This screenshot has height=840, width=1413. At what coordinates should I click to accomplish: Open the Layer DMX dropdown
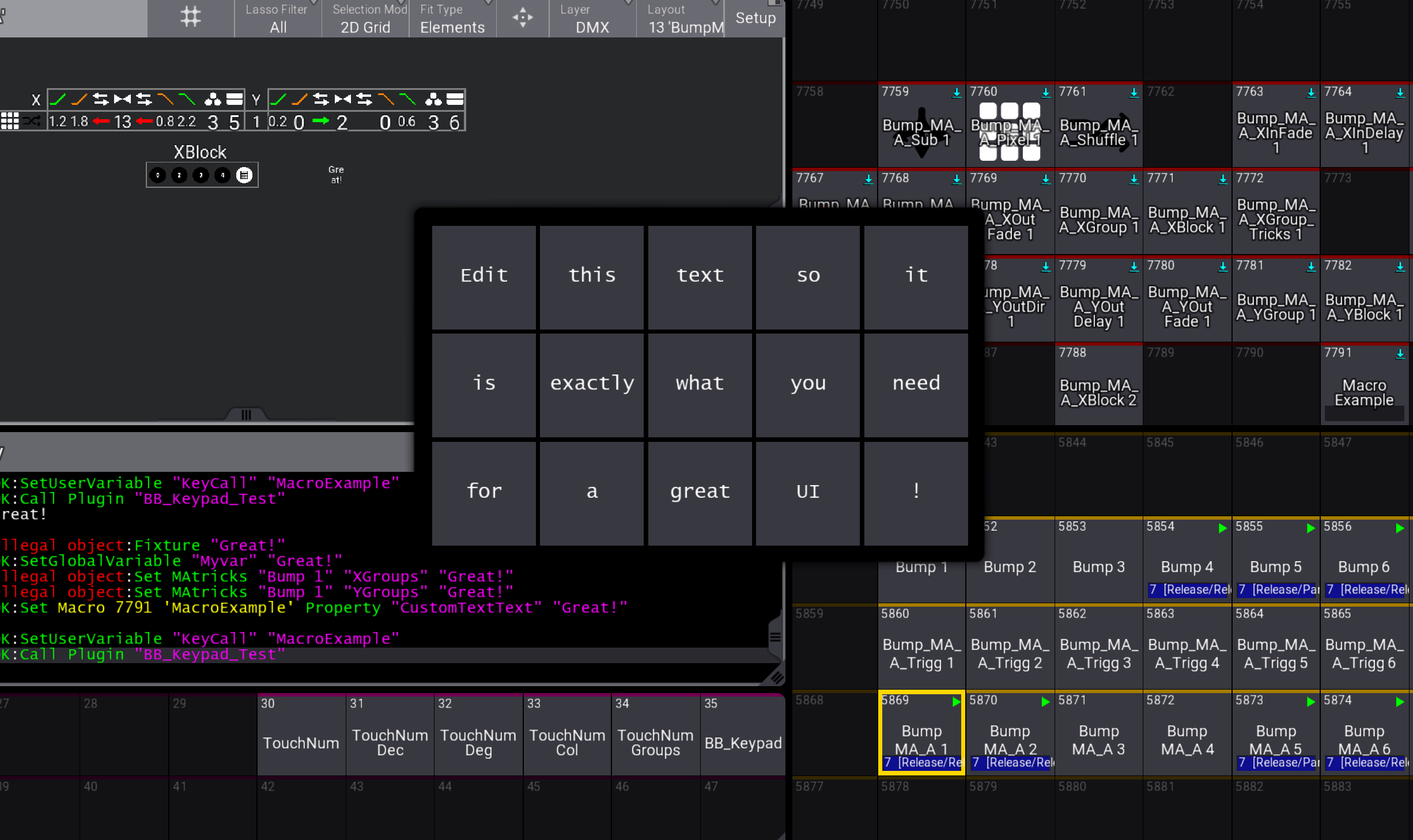tap(592, 18)
